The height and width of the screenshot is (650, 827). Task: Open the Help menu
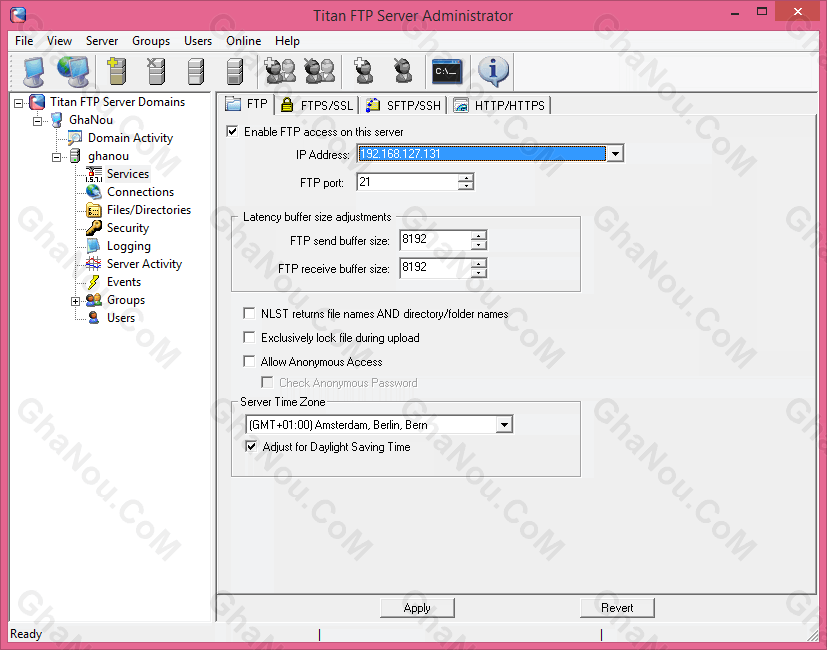[x=287, y=41]
